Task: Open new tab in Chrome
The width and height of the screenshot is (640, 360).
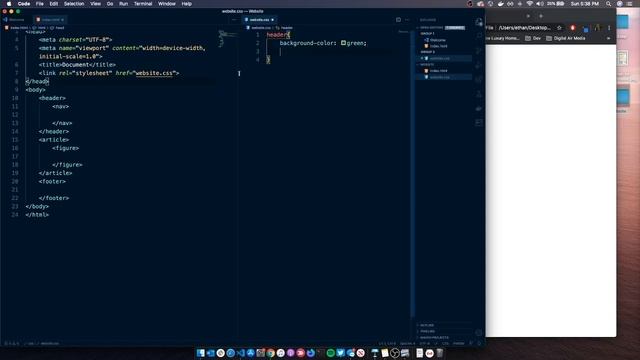Action: click(541, 16)
